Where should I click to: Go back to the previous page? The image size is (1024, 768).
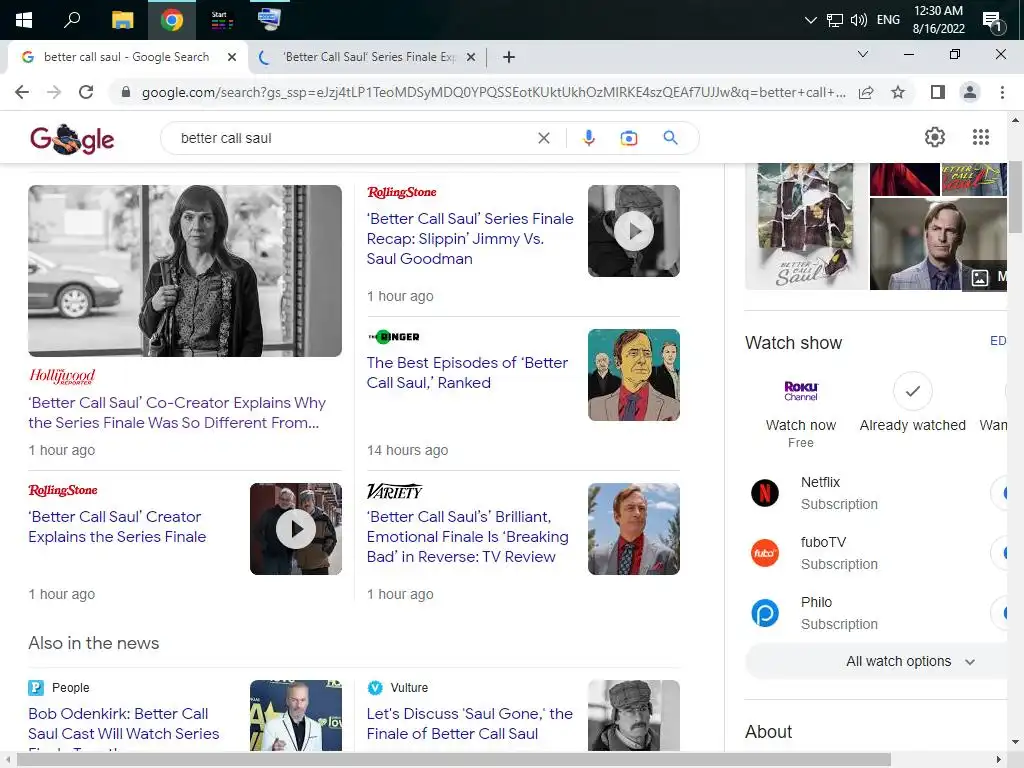[x=22, y=92]
